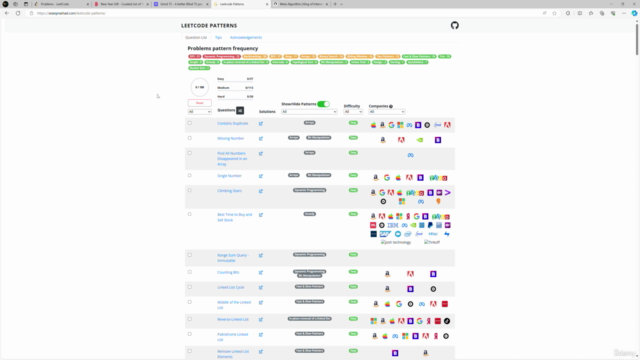Screen dimensions: 640x360
Task: Click the Meta icon in Find All Numbers Disappeared row
Action: click(411, 155)
